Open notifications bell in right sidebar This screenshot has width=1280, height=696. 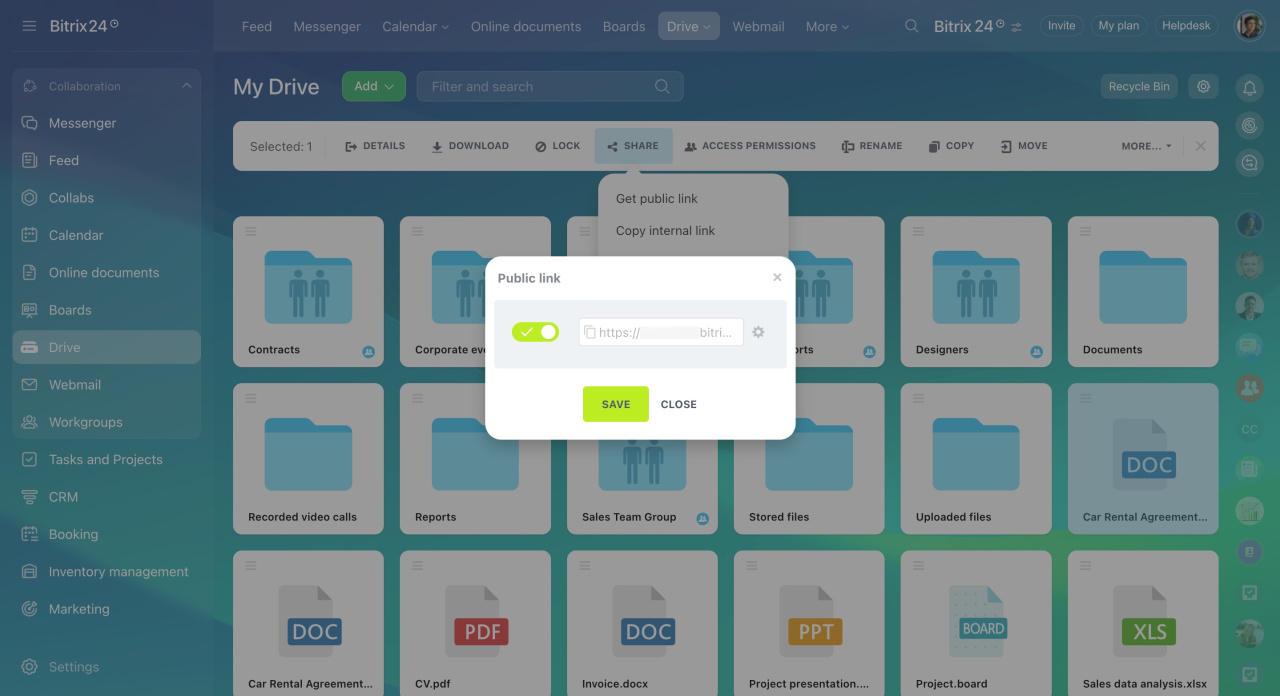1249,89
